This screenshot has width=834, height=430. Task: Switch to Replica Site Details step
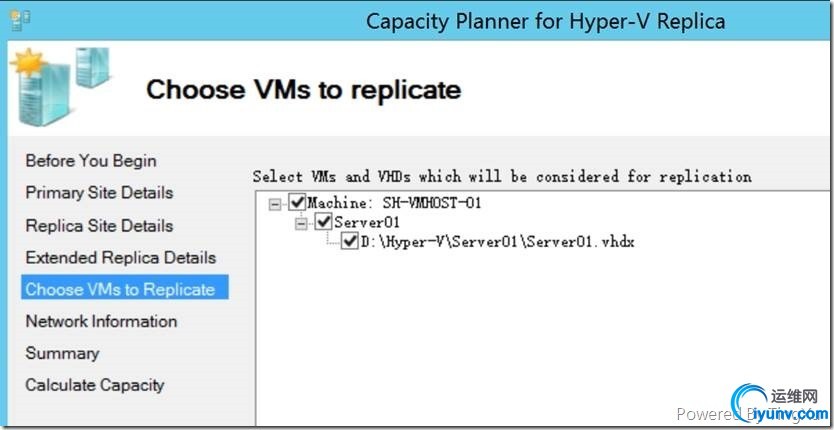99,225
